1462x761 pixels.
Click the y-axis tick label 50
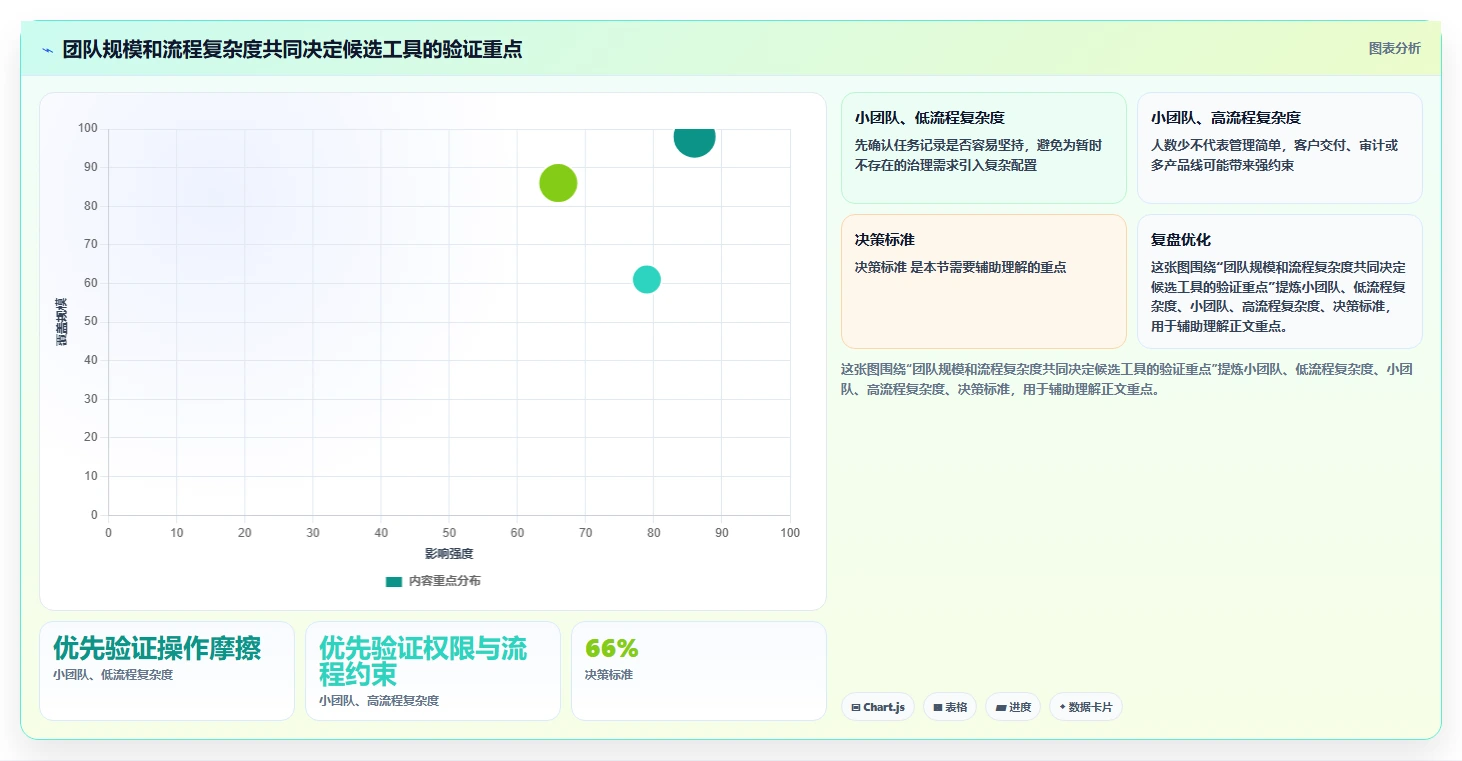click(x=91, y=321)
